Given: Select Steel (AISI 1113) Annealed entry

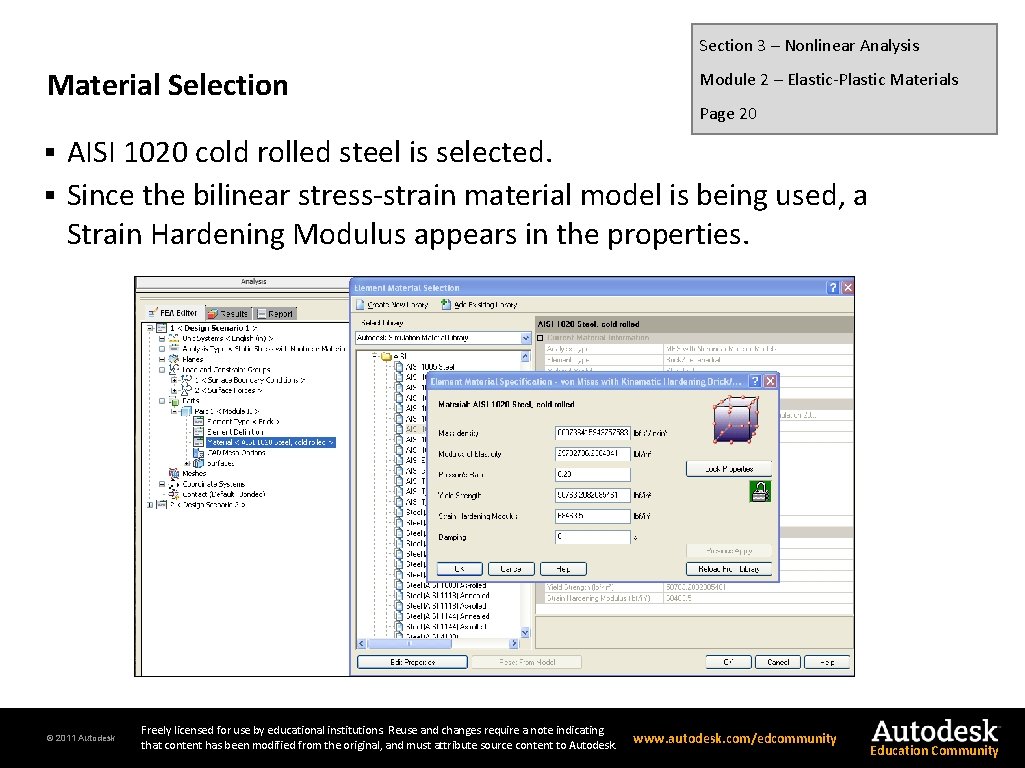Looking at the screenshot, I should coord(448,595).
